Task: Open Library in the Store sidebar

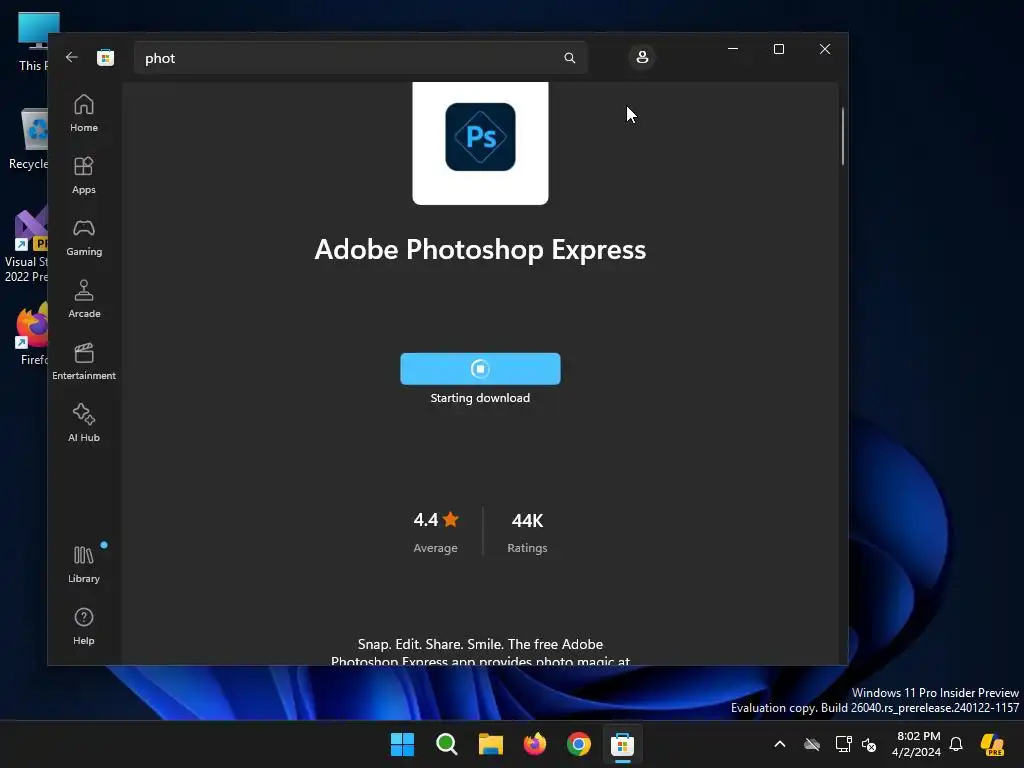Action: pos(84,564)
